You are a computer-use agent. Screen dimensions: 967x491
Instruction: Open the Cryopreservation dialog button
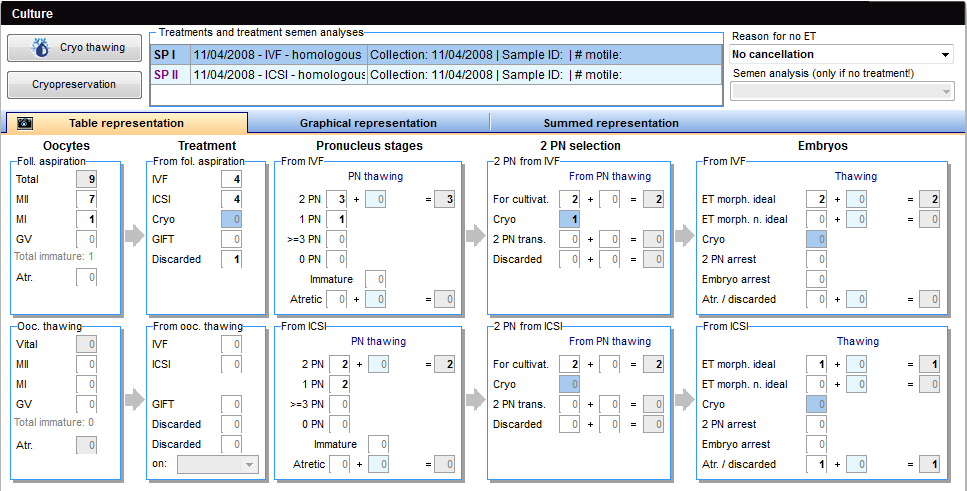point(75,85)
